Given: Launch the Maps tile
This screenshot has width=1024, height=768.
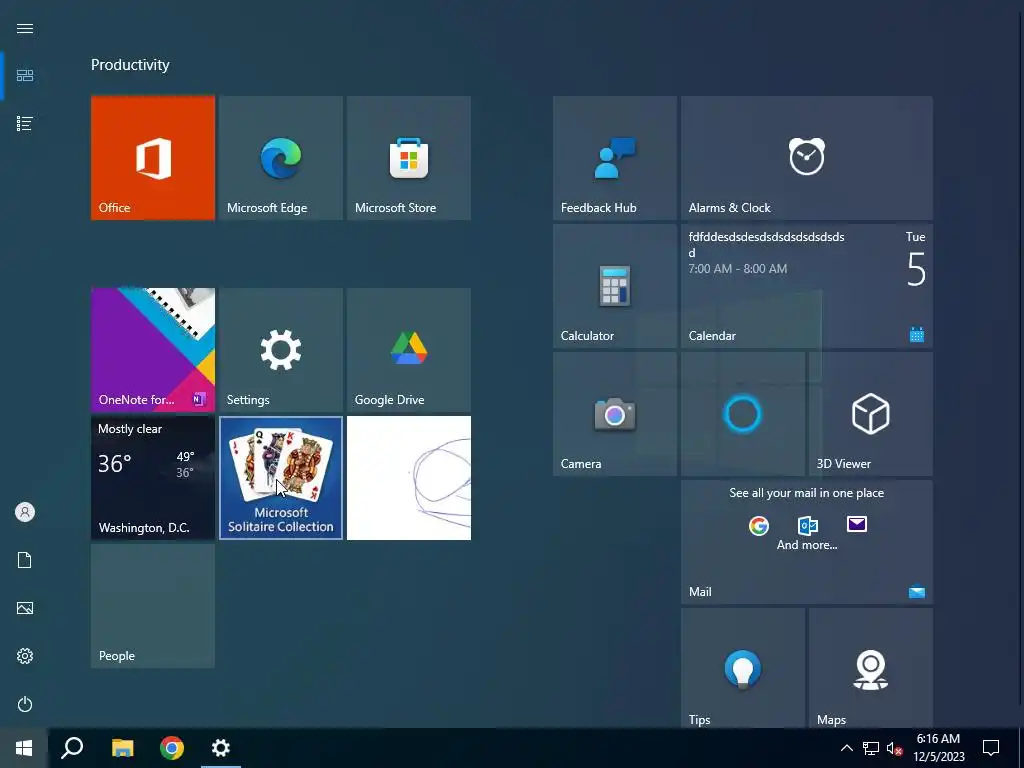Looking at the screenshot, I should tap(871, 669).
